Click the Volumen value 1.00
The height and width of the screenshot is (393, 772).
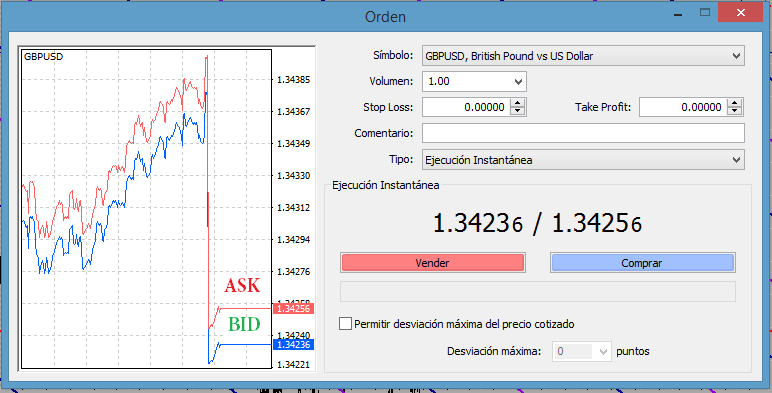[x=439, y=82]
